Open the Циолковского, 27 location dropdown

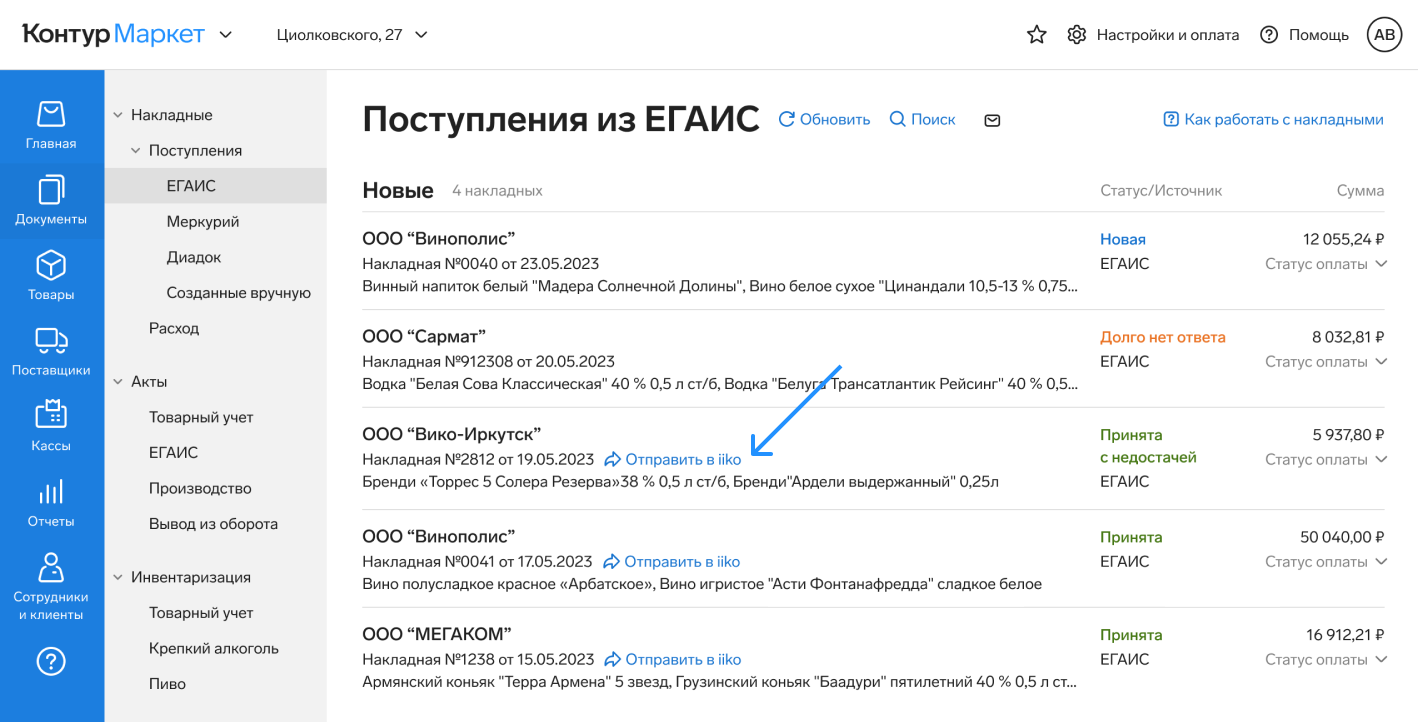[352, 35]
